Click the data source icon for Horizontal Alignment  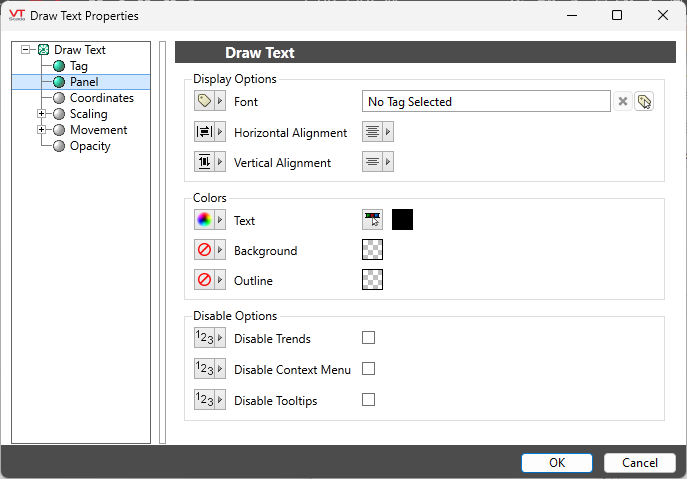(x=204, y=132)
